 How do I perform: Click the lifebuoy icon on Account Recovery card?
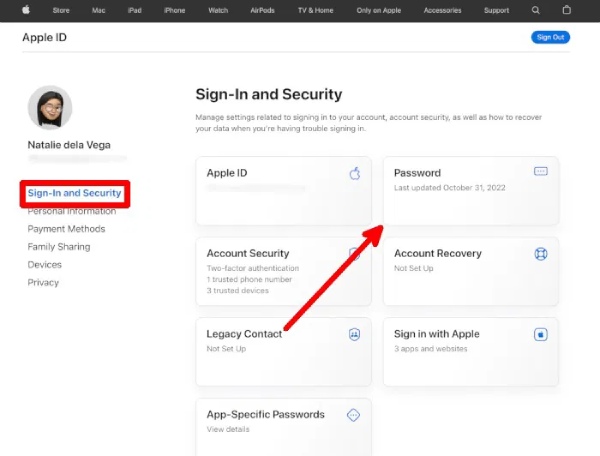click(x=541, y=254)
